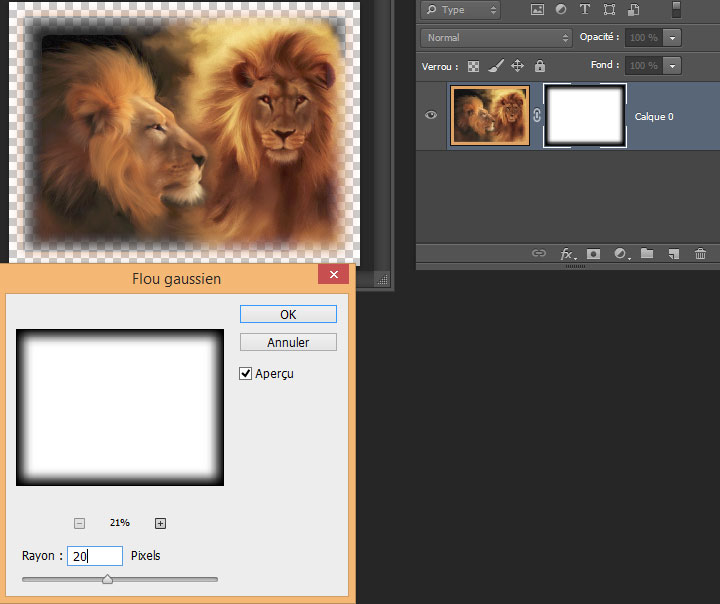Create a new group folder icon
The width and height of the screenshot is (720, 604).
point(647,254)
